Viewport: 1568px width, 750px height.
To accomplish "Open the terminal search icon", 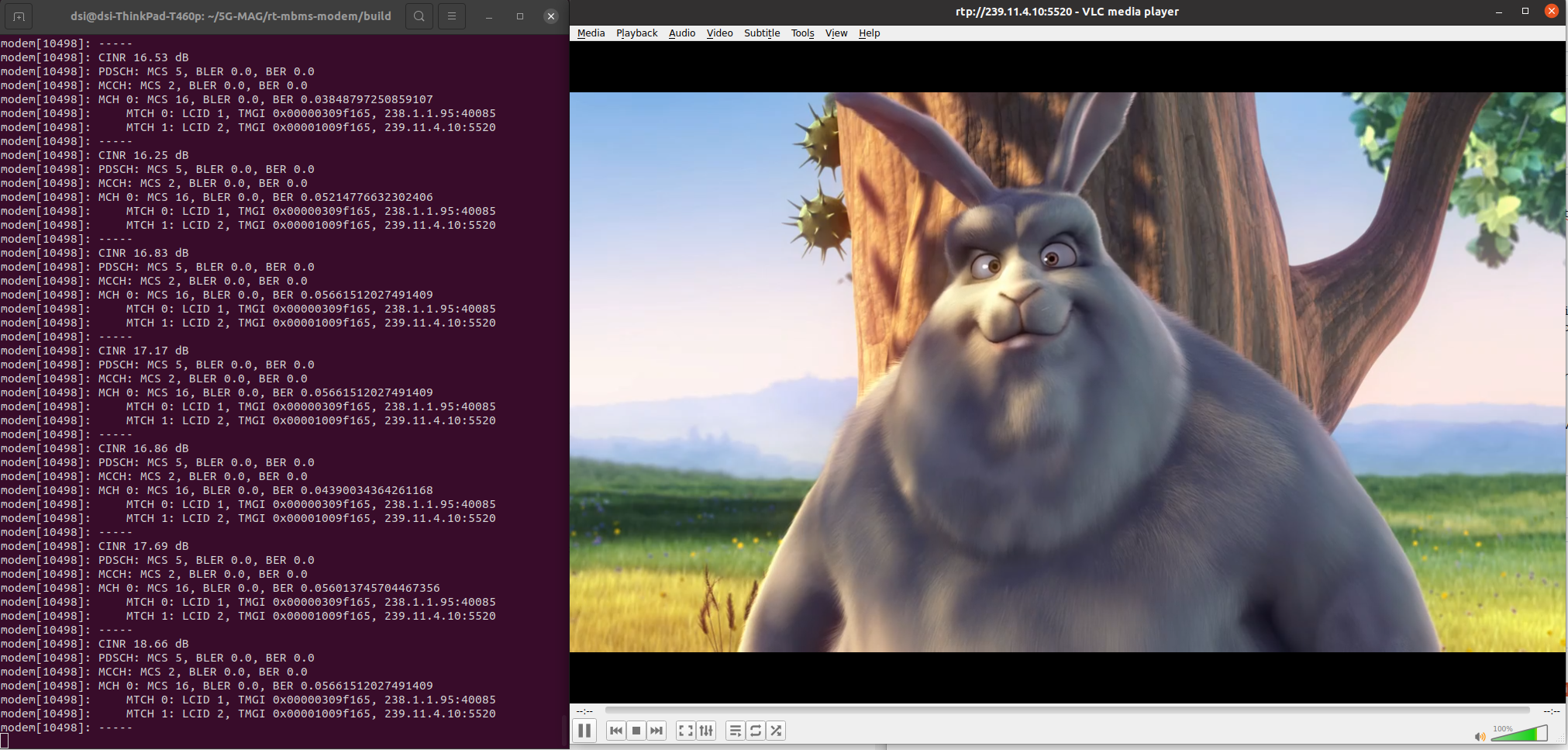I will pos(419,16).
